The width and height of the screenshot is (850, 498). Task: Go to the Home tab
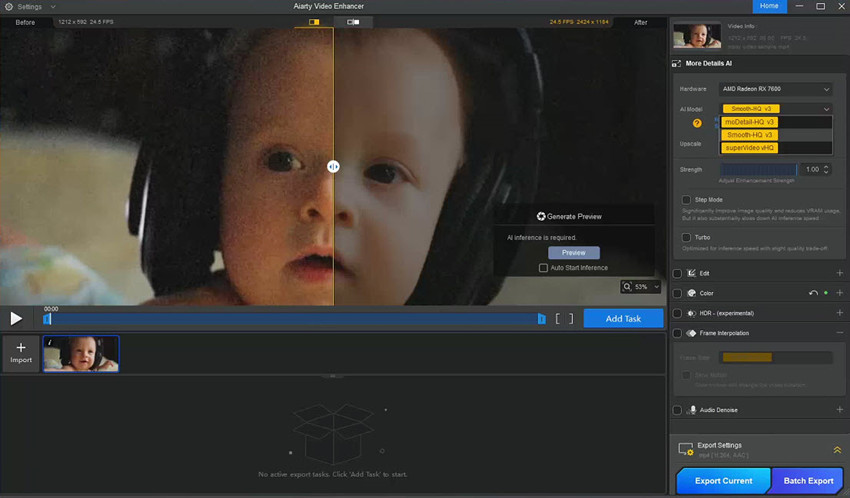769,6
